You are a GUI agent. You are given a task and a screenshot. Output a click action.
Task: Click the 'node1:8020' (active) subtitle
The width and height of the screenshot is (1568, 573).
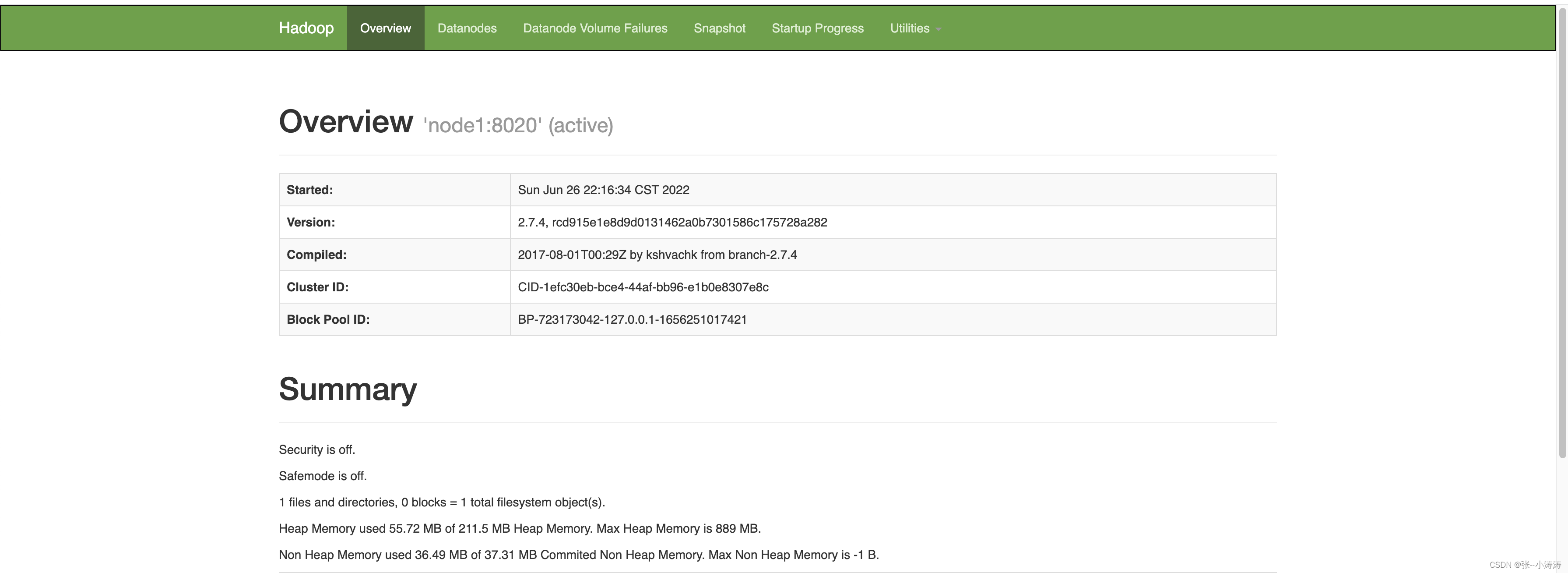[x=518, y=125]
